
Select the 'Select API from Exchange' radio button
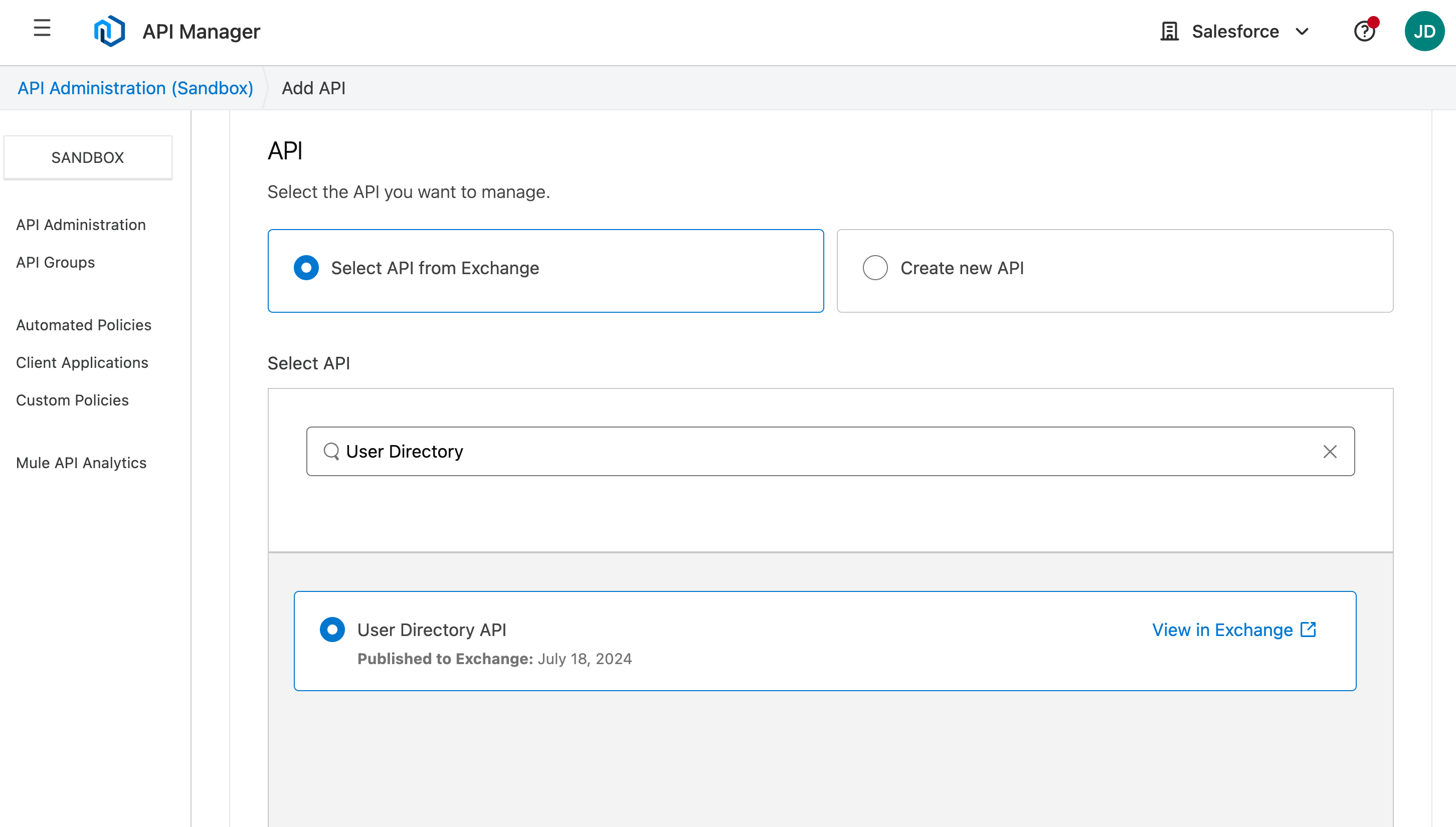click(x=305, y=267)
